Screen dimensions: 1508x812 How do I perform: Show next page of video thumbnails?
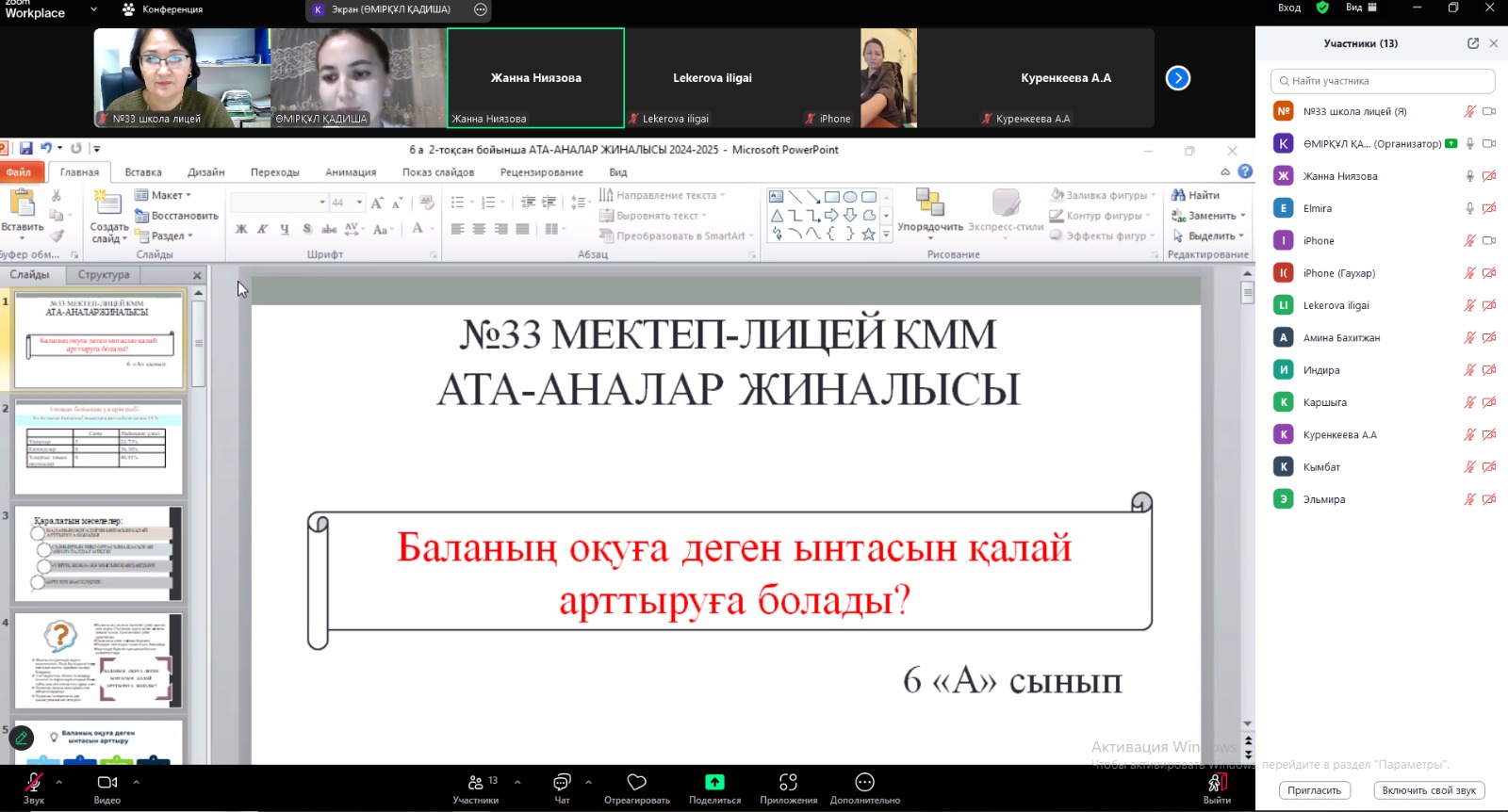[x=1178, y=78]
